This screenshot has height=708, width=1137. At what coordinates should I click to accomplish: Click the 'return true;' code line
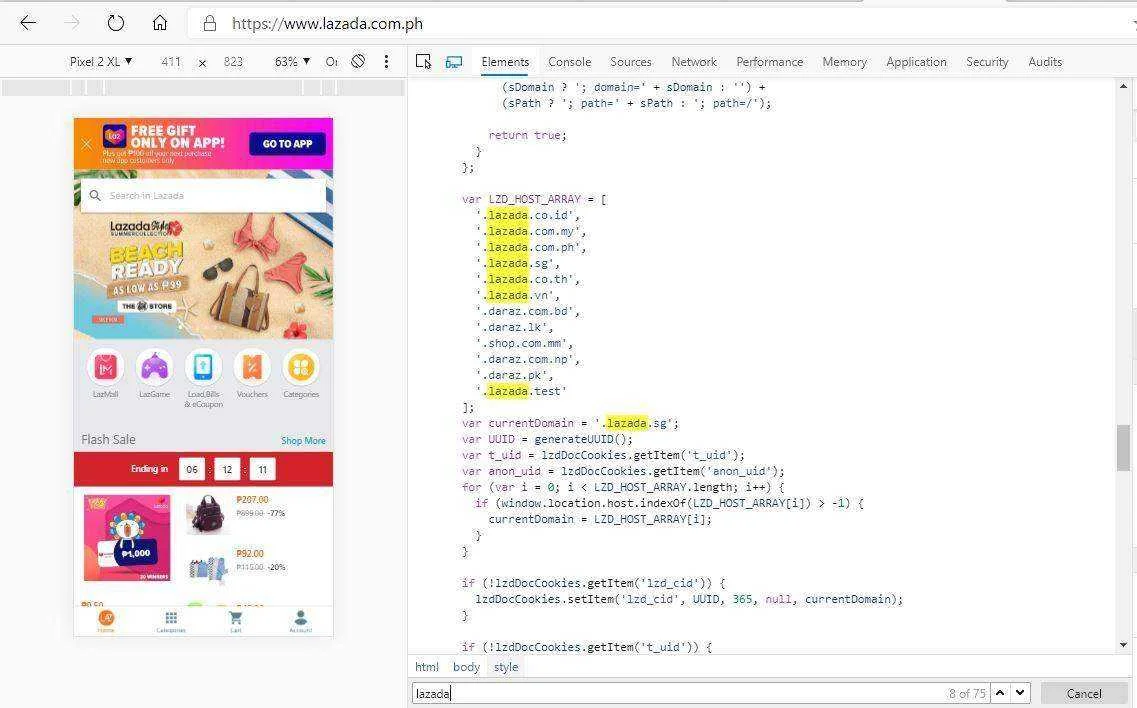click(x=527, y=135)
